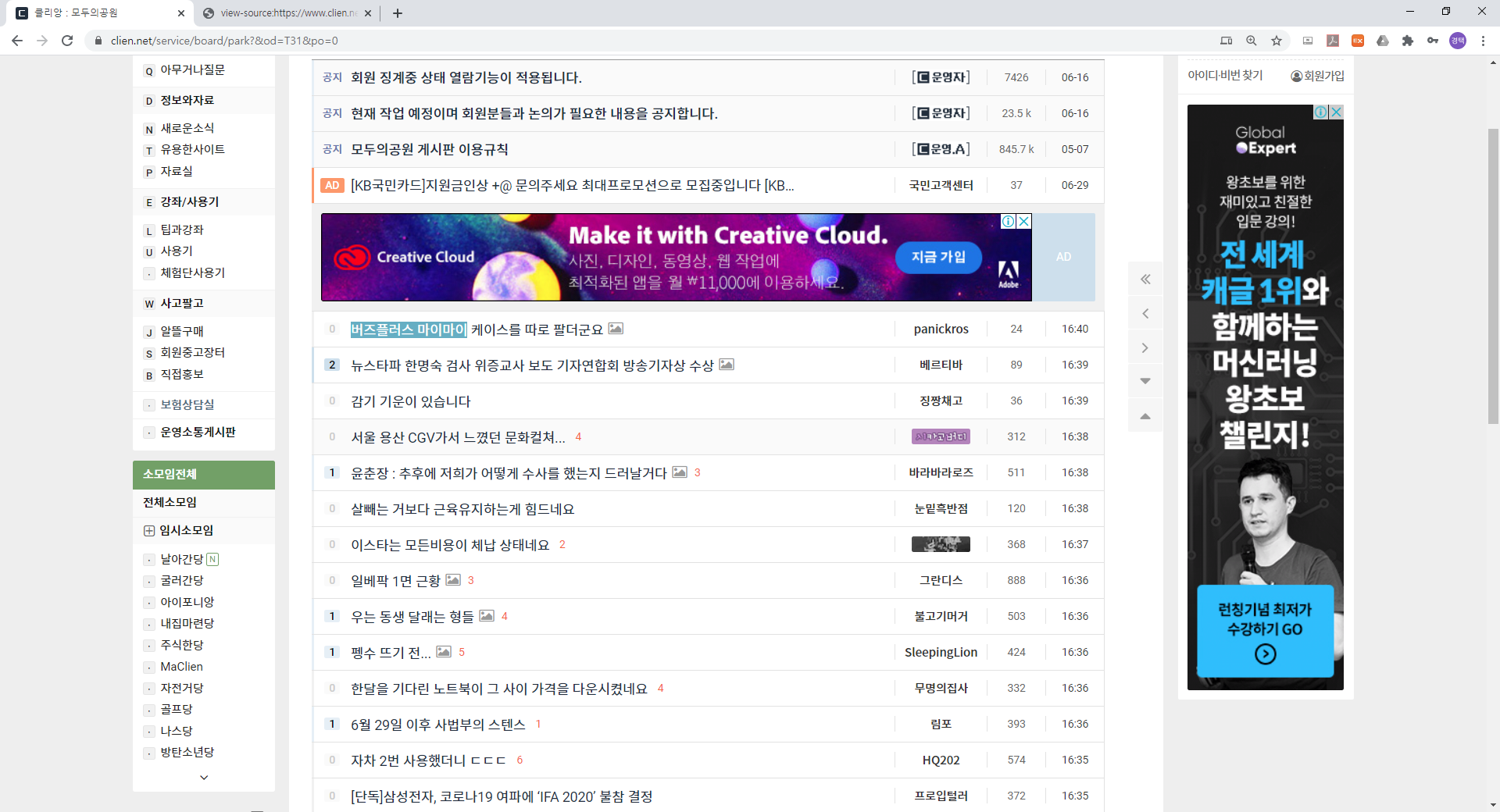Open the password key icon
1500x812 pixels.
pos(1433,41)
